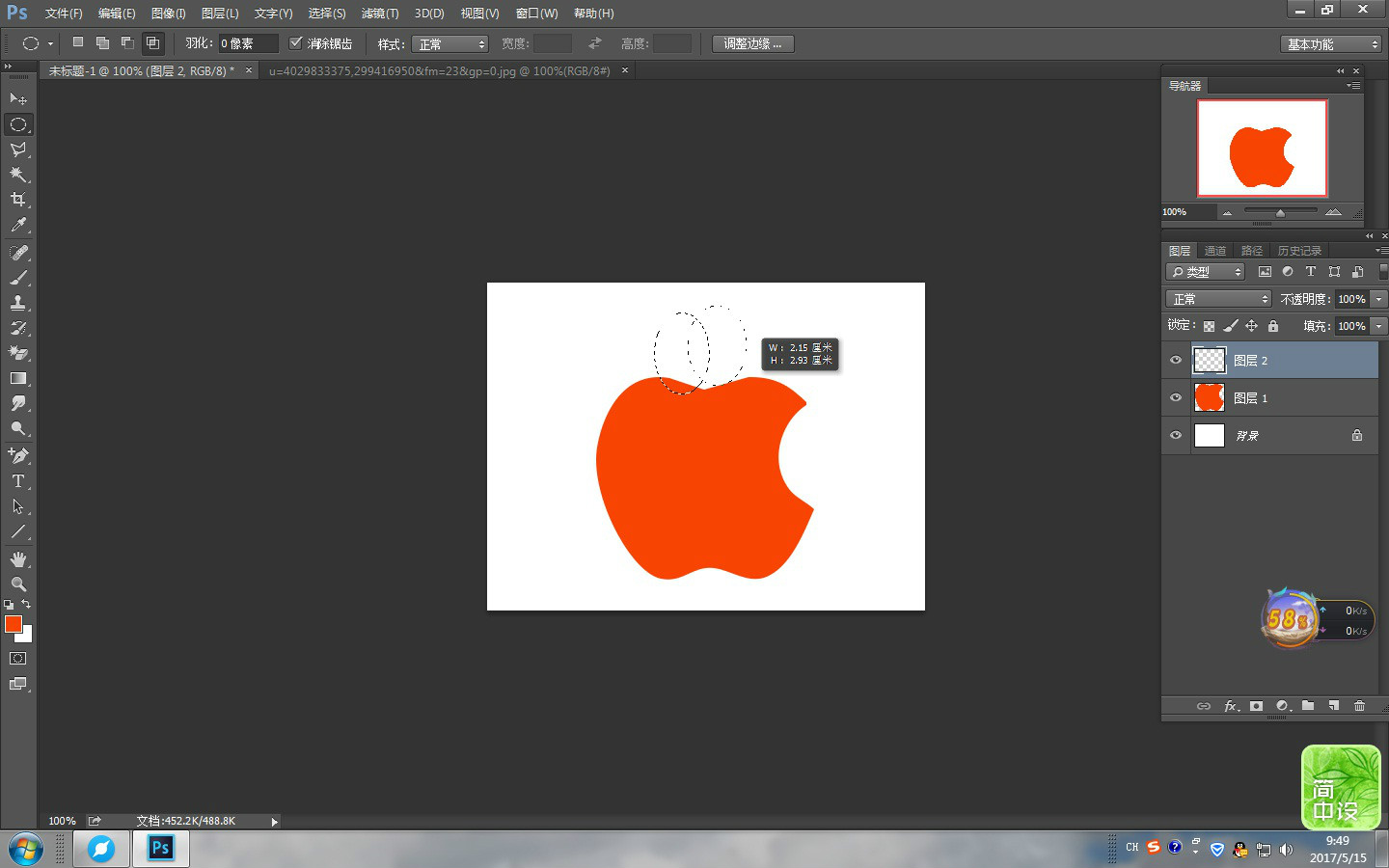Delete layer using trash icon
This screenshot has height=868, width=1389.
click(x=1359, y=706)
